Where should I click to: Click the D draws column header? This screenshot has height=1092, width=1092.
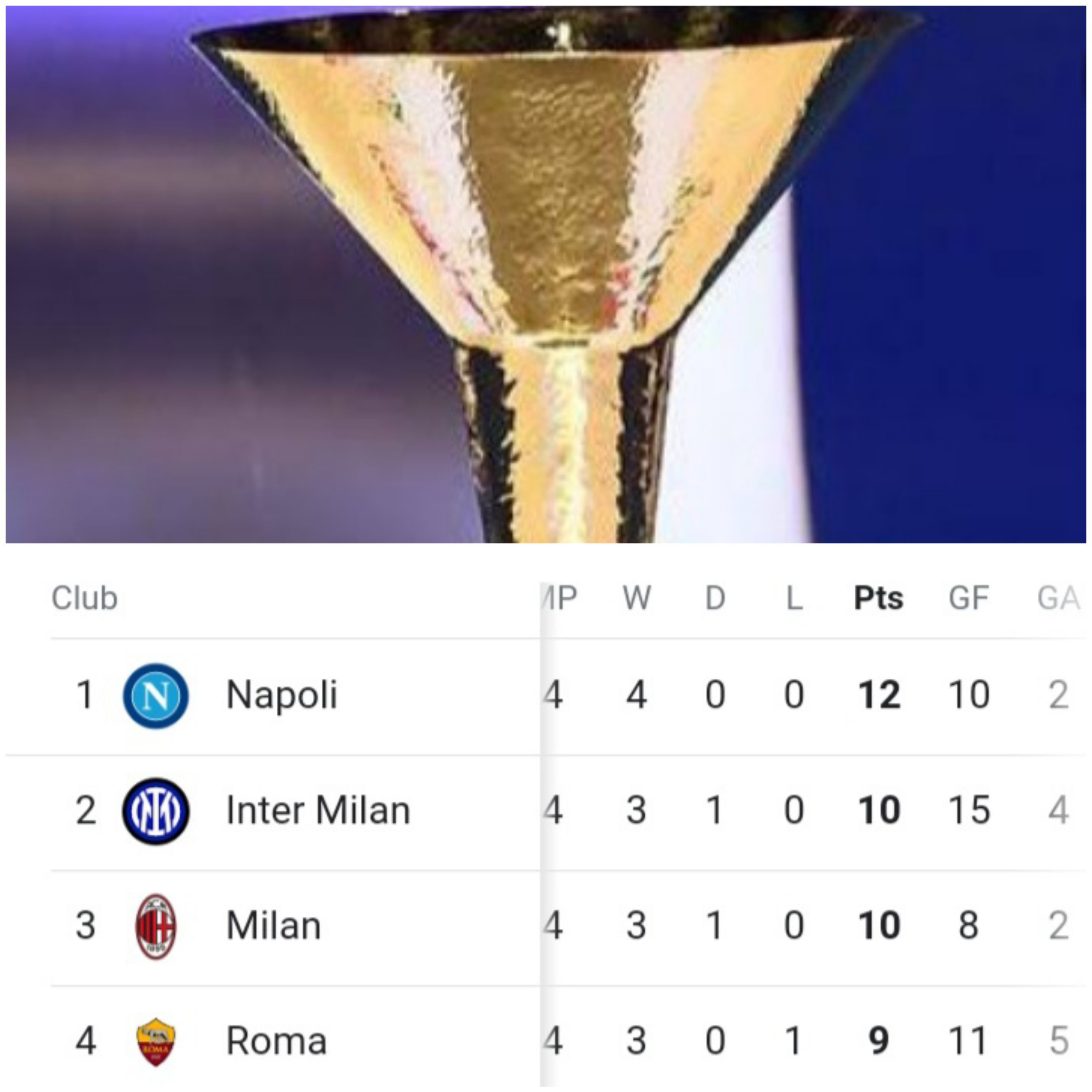(x=716, y=597)
